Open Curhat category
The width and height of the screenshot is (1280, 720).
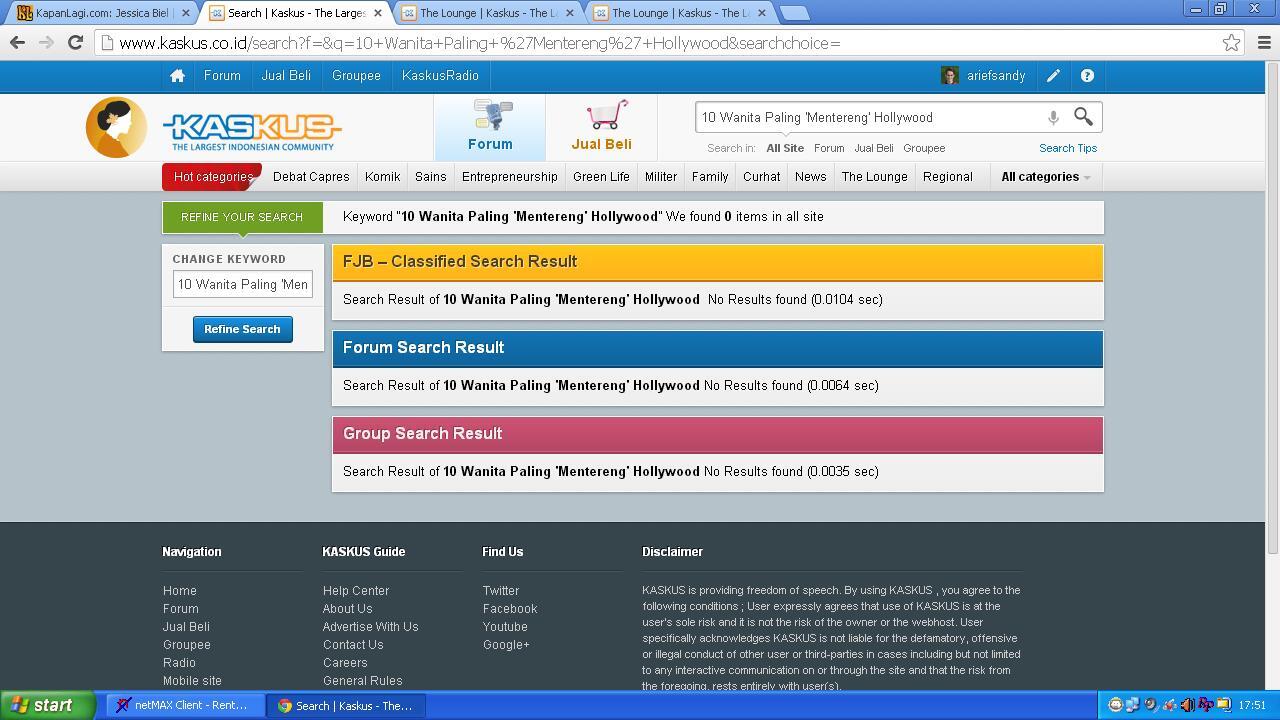(x=761, y=177)
